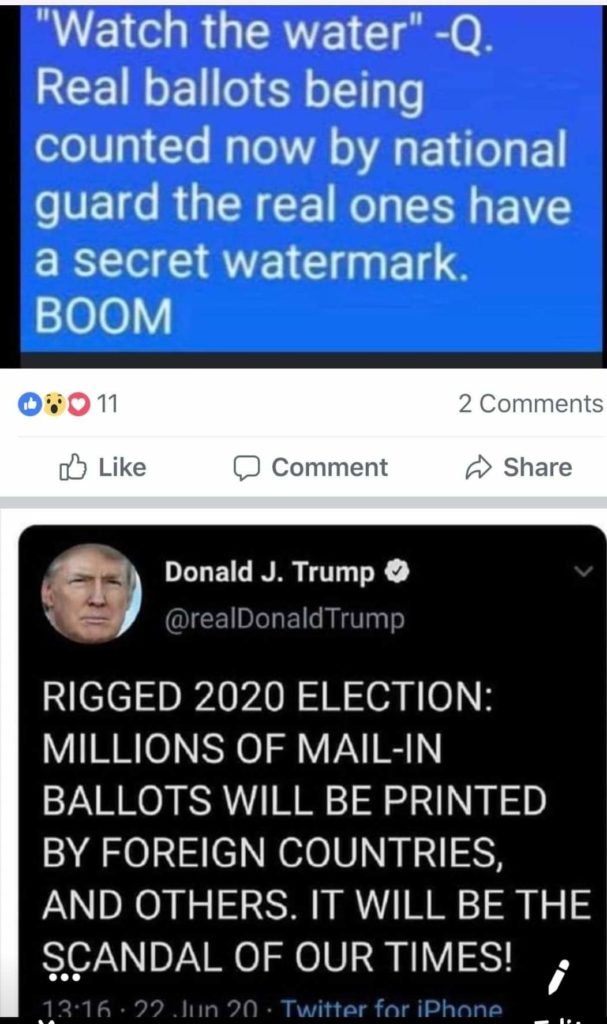The width and height of the screenshot is (607, 1024).
Task: Click the word BOOM in blue post
Action: click(x=105, y=315)
